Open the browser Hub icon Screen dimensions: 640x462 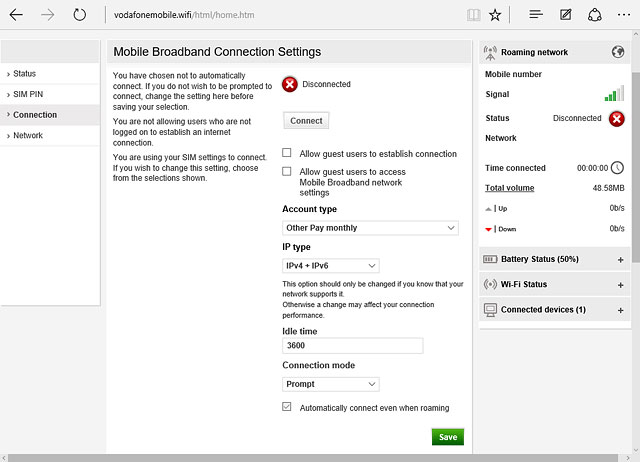[536, 15]
